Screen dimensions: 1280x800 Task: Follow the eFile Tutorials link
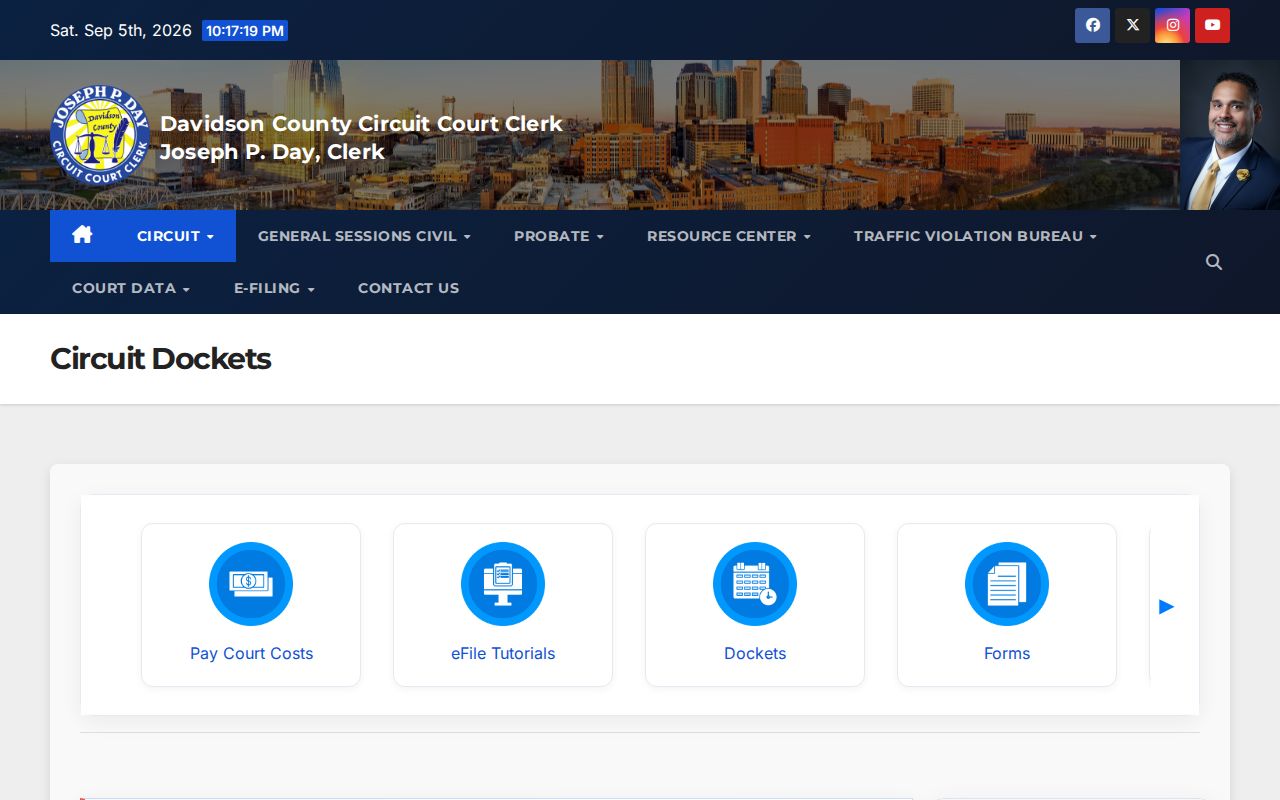[x=503, y=653]
